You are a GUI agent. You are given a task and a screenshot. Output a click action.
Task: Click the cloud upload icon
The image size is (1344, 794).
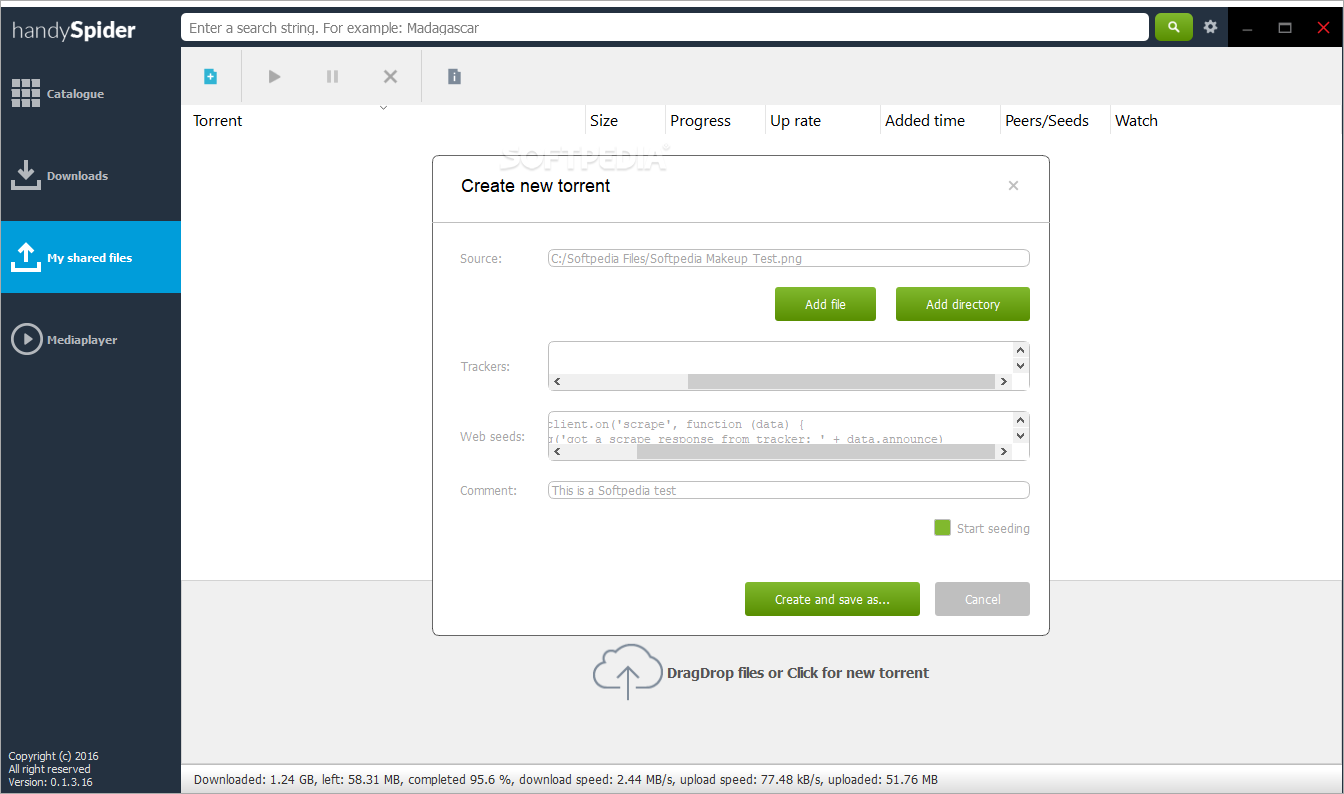[x=628, y=672]
